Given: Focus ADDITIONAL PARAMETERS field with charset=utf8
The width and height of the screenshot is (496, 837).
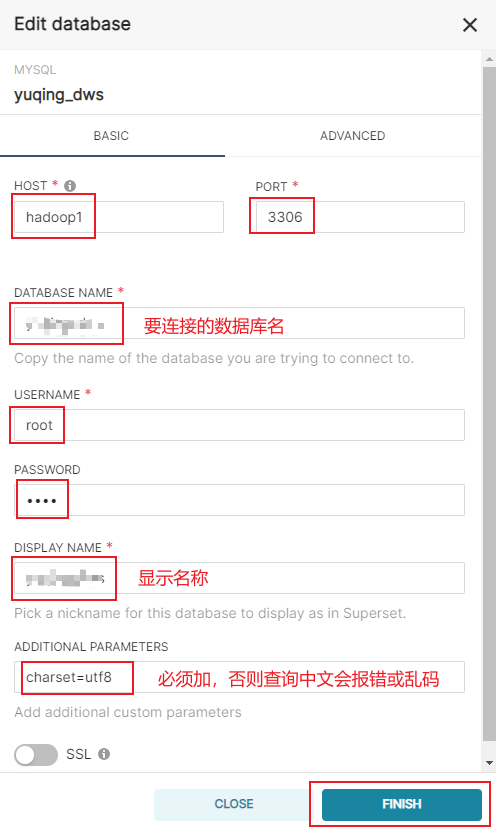Looking at the screenshot, I should pyautogui.click(x=239, y=677).
